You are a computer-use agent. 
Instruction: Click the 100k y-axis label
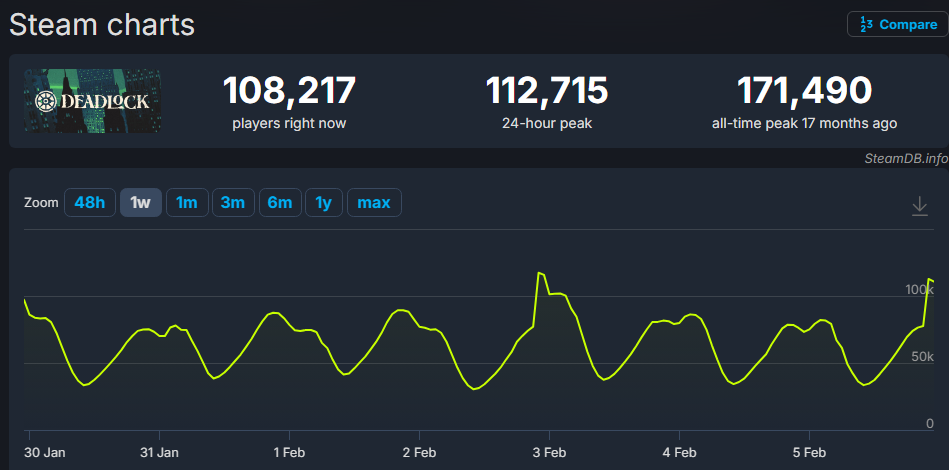point(919,290)
